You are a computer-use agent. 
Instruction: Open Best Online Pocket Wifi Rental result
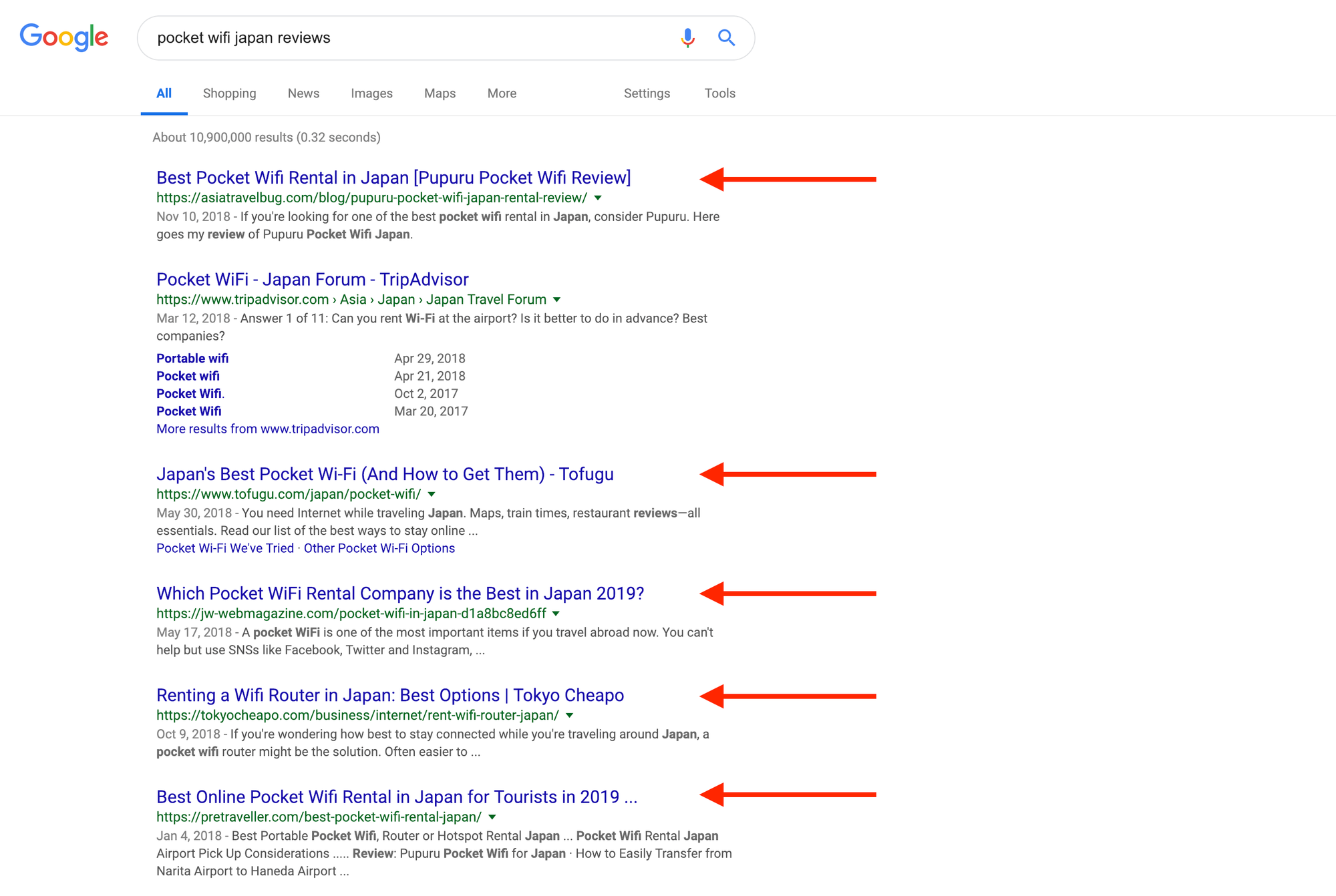coord(397,797)
